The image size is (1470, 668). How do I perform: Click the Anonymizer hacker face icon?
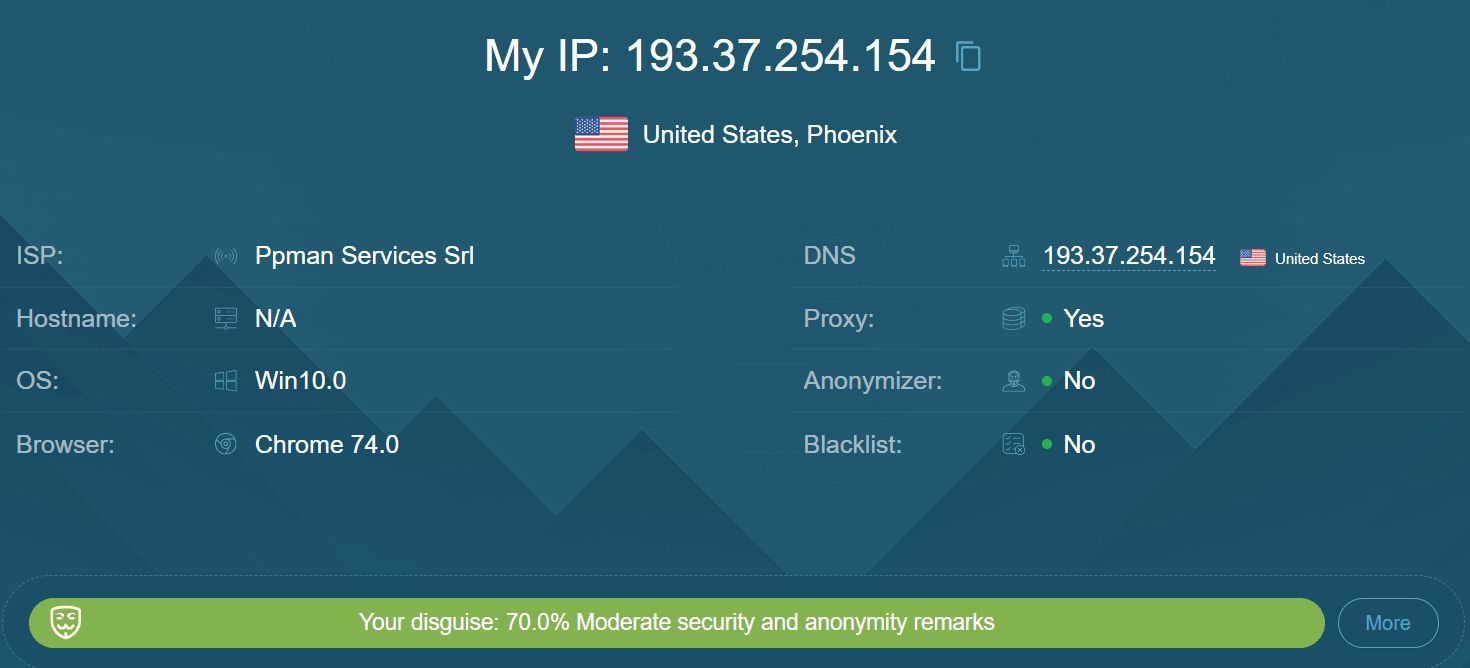[1014, 381]
